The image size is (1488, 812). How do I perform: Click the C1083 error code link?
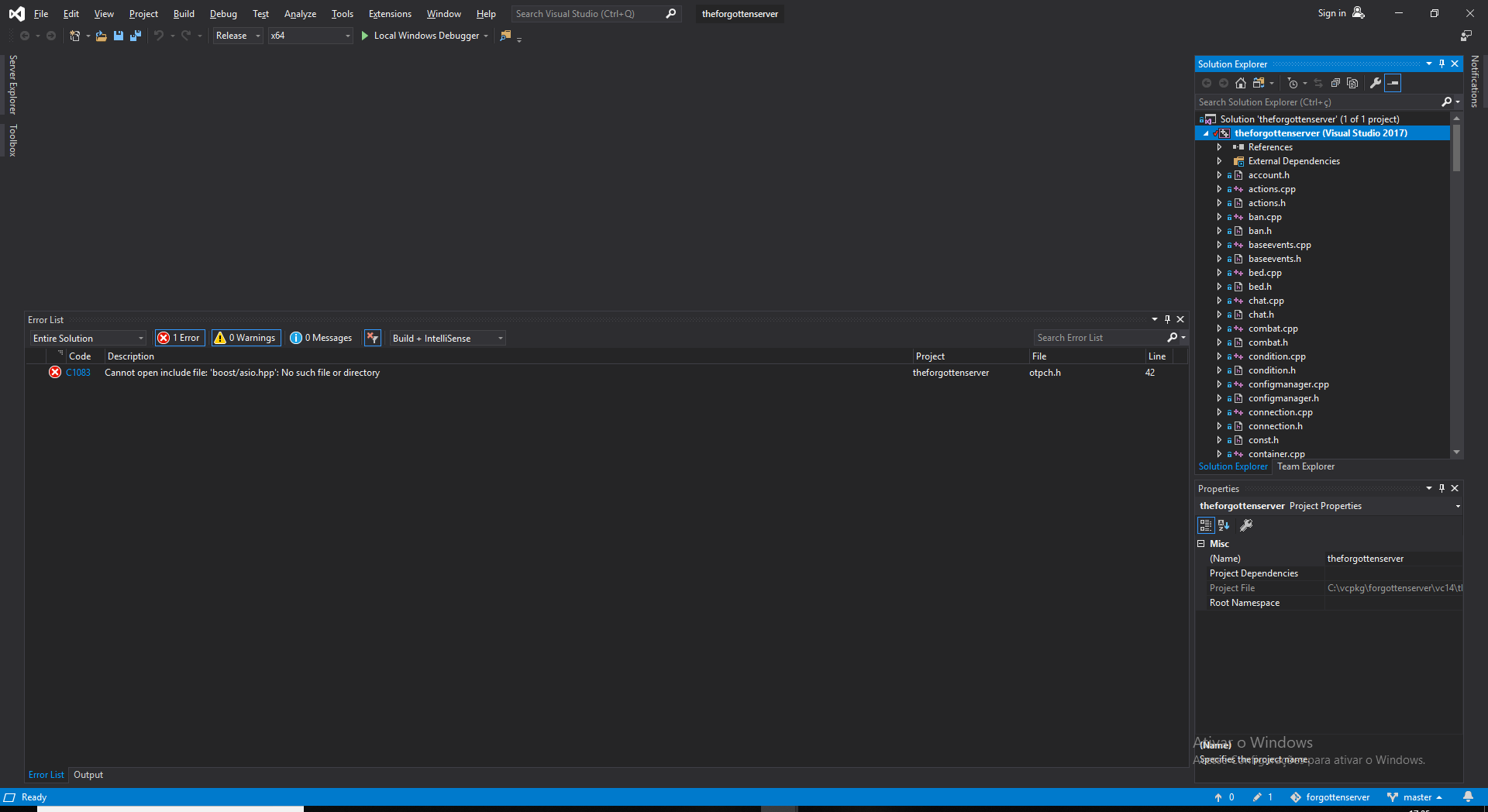[78, 373]
